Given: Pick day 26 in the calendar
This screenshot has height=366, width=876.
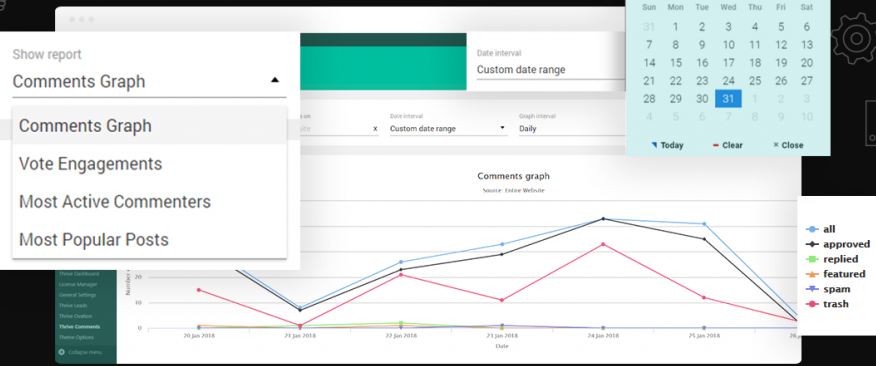Looking at the screenshot, I should (781, 80).
